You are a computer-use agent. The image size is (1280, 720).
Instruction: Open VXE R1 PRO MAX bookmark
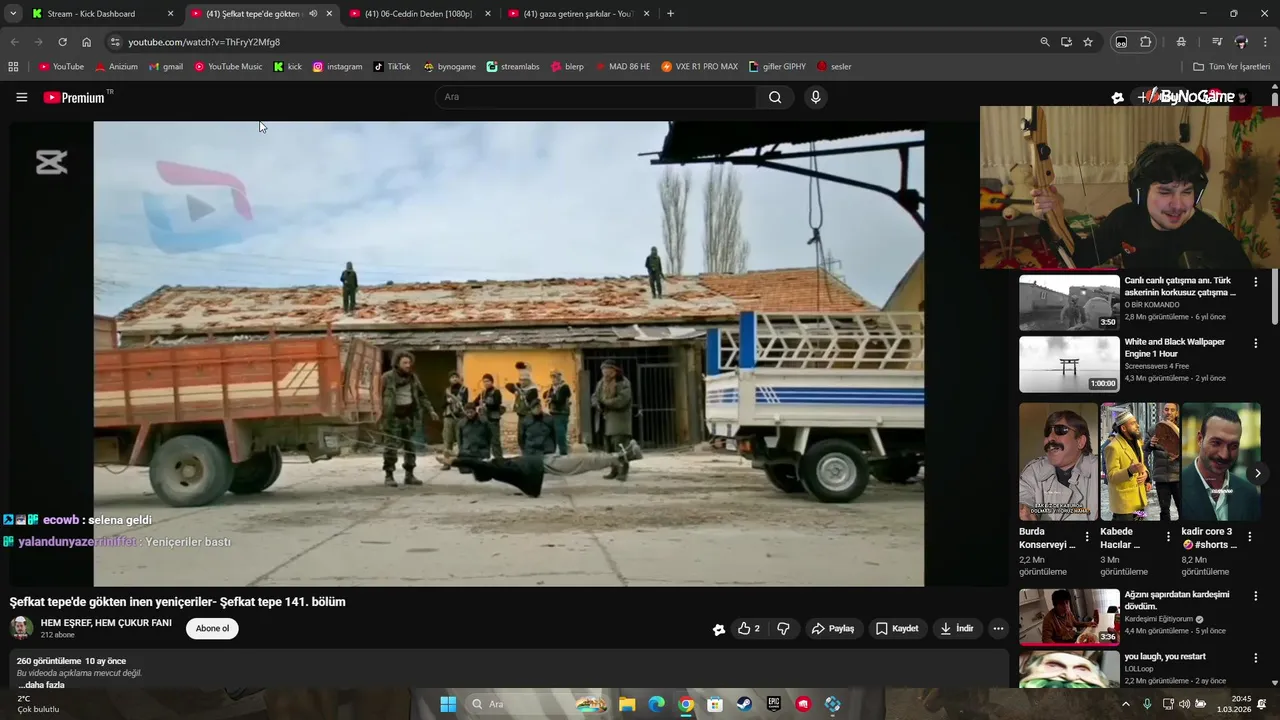click(700, 67)
